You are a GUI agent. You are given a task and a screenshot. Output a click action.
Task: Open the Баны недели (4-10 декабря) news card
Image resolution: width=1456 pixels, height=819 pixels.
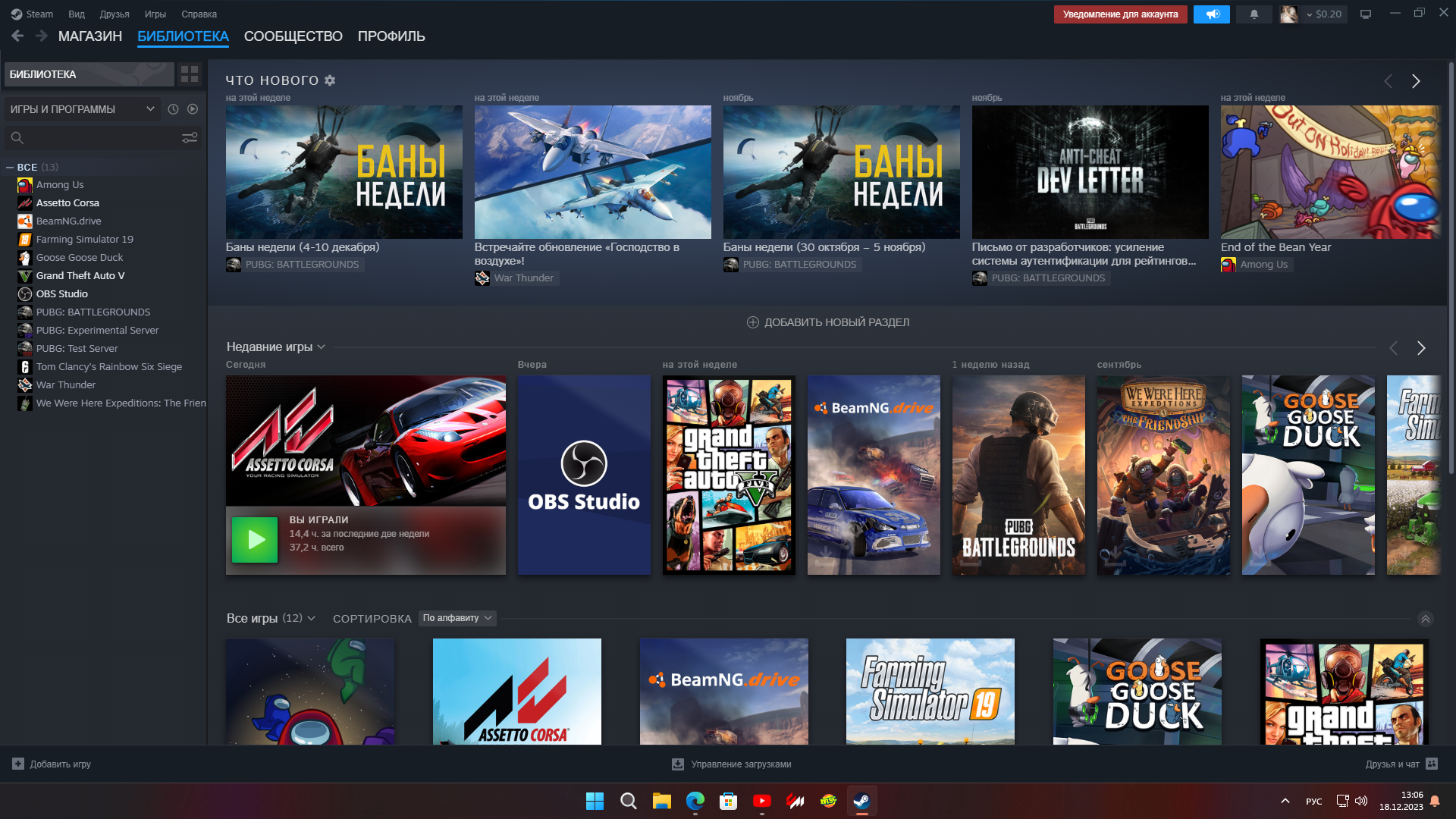(x=344, y=172)
